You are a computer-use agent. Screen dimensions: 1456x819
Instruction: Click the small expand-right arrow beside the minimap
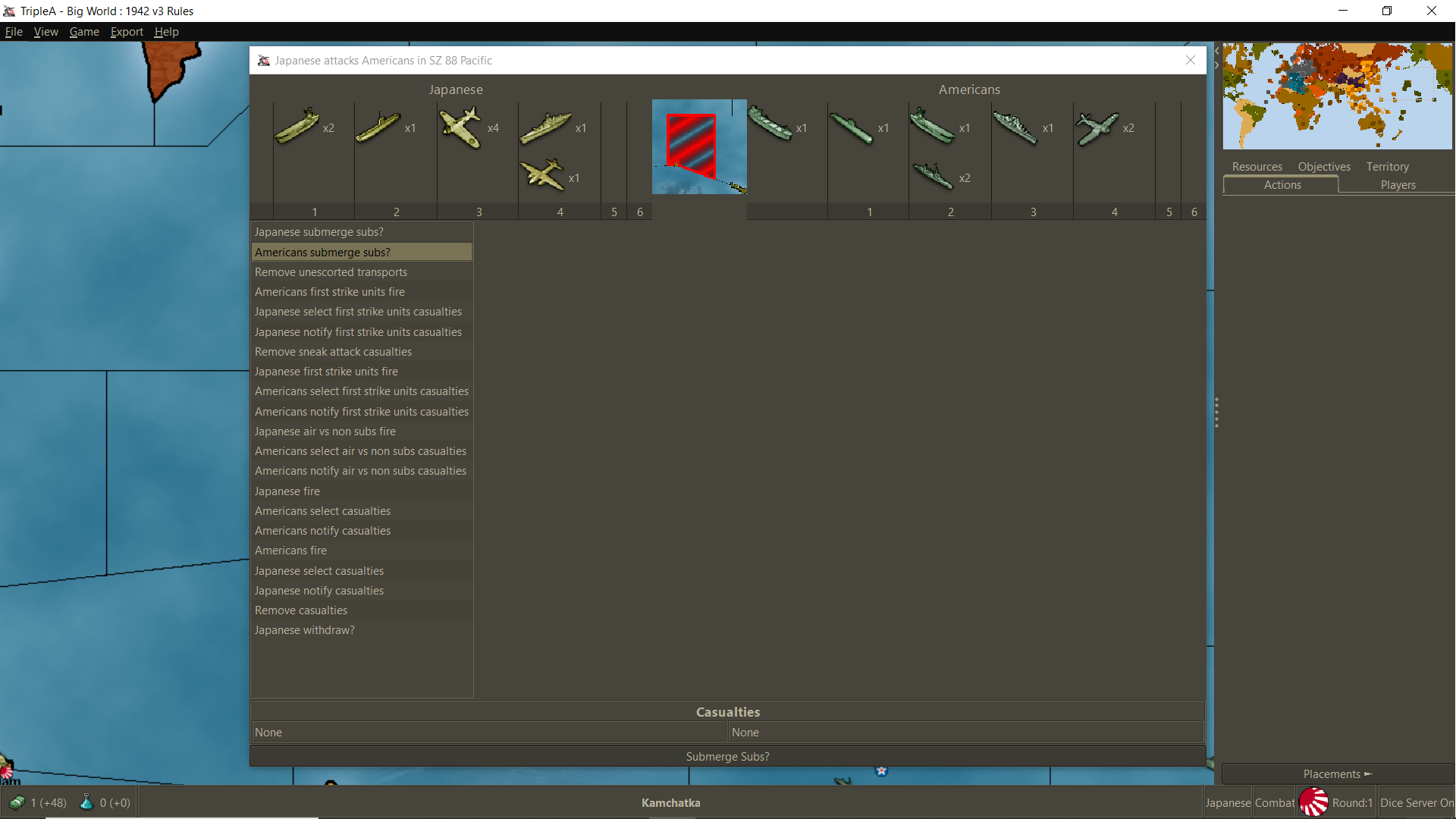click(x=1216, y=65)
